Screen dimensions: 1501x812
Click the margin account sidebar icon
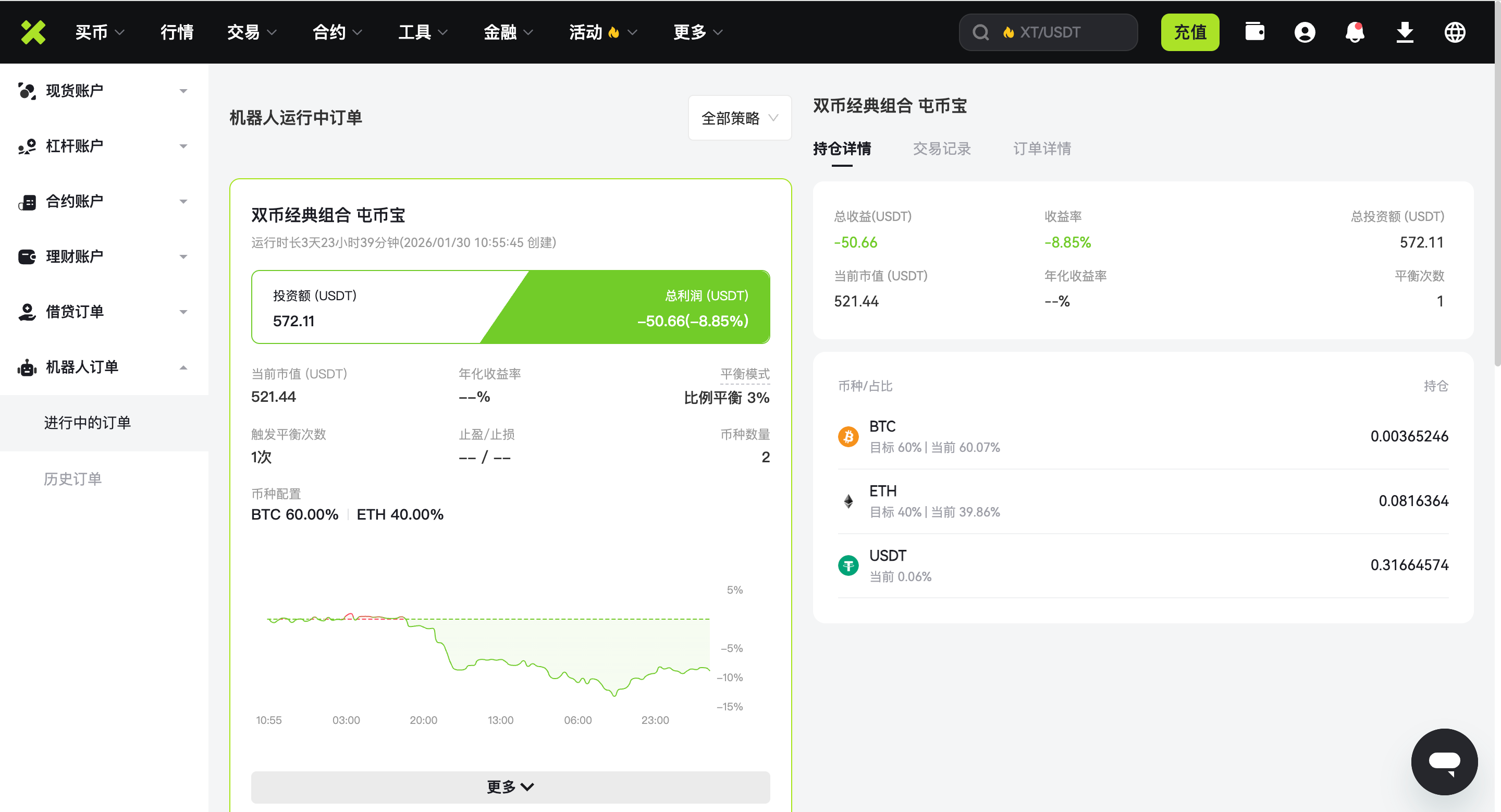[27, 146]
